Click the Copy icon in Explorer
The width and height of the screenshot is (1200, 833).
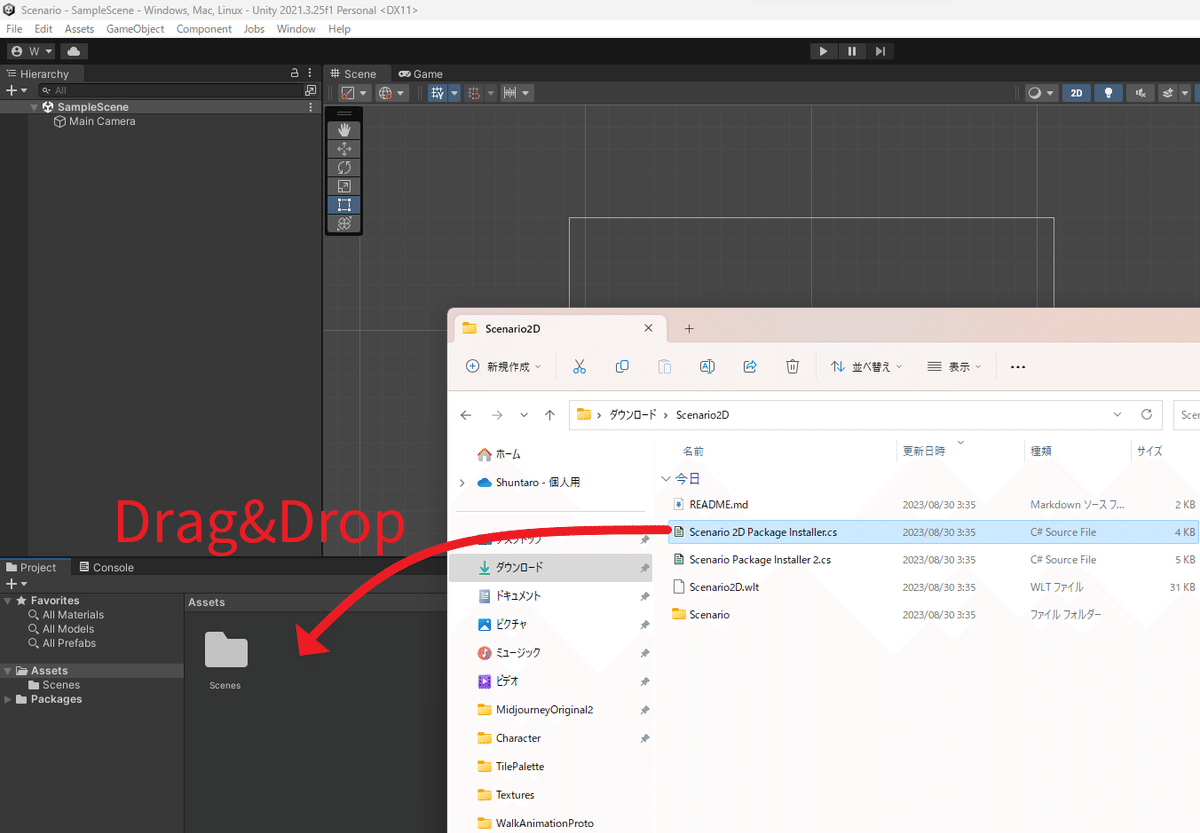622,367
